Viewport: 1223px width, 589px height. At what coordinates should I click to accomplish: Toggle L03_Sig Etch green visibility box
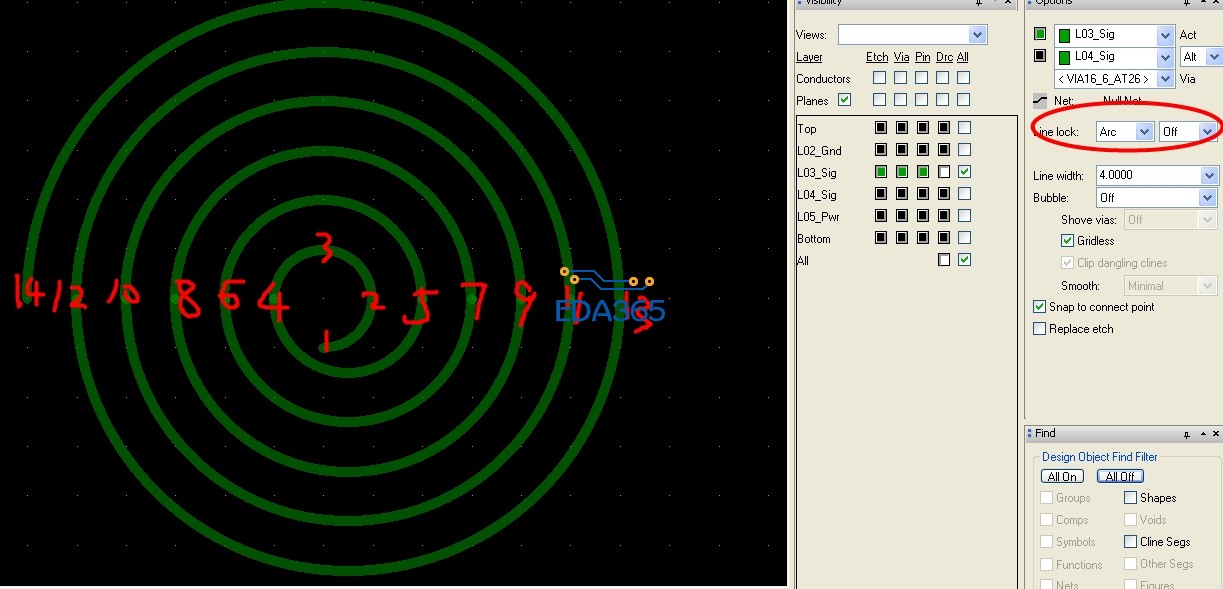[880, 172]
